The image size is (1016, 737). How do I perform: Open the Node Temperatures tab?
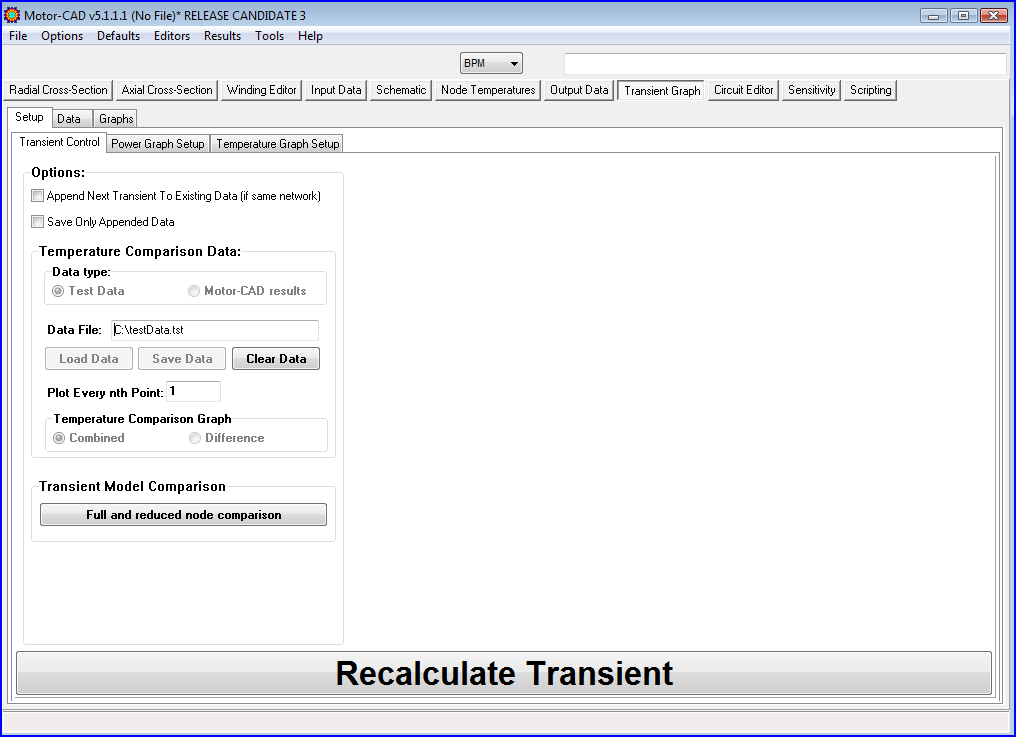[488, 90]
